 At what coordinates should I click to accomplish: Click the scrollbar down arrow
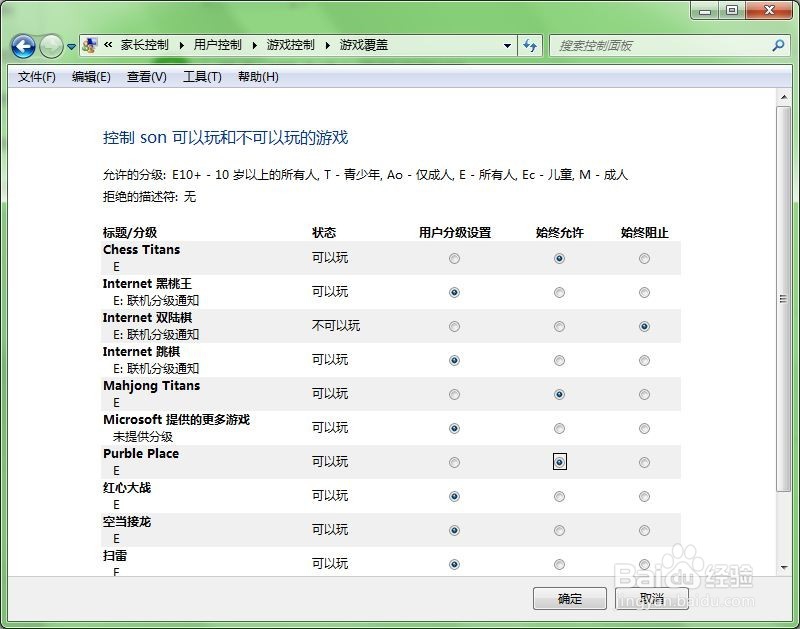783,567
